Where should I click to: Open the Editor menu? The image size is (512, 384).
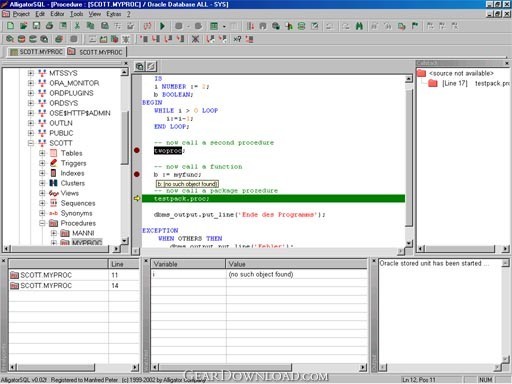(x=57, y=14)
